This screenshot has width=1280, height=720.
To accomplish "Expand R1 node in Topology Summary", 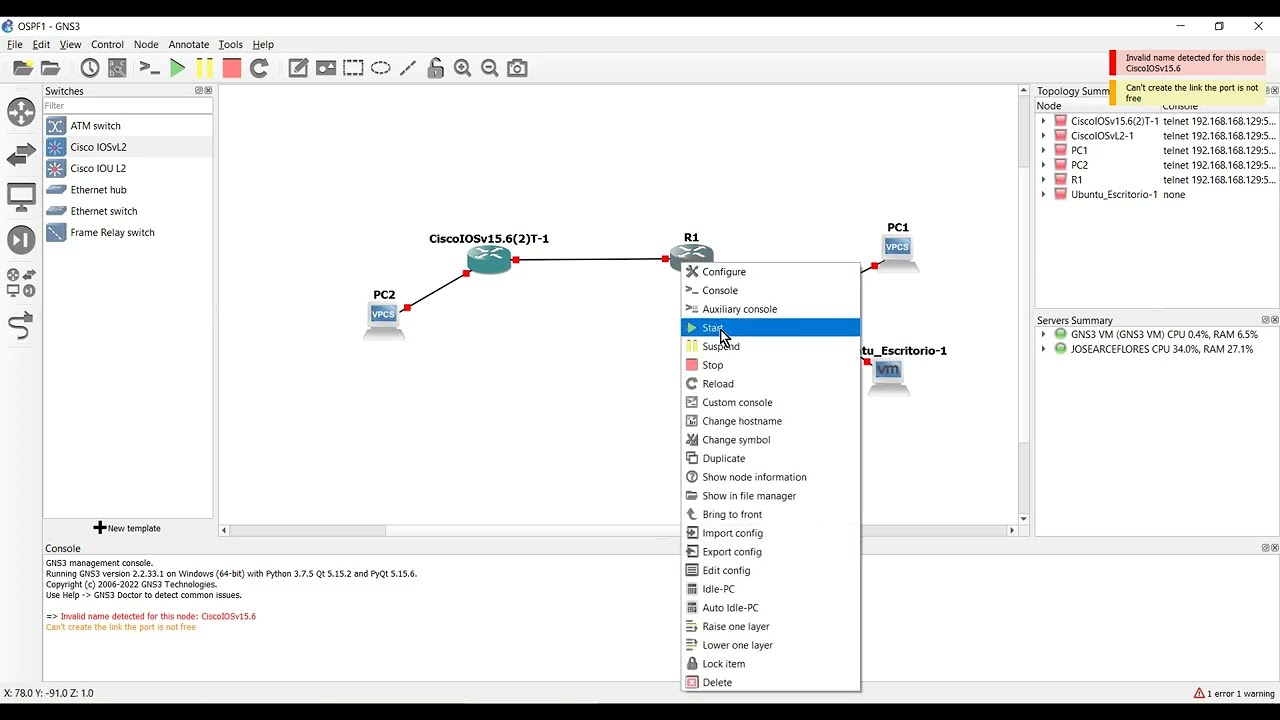I will 1043,180.
